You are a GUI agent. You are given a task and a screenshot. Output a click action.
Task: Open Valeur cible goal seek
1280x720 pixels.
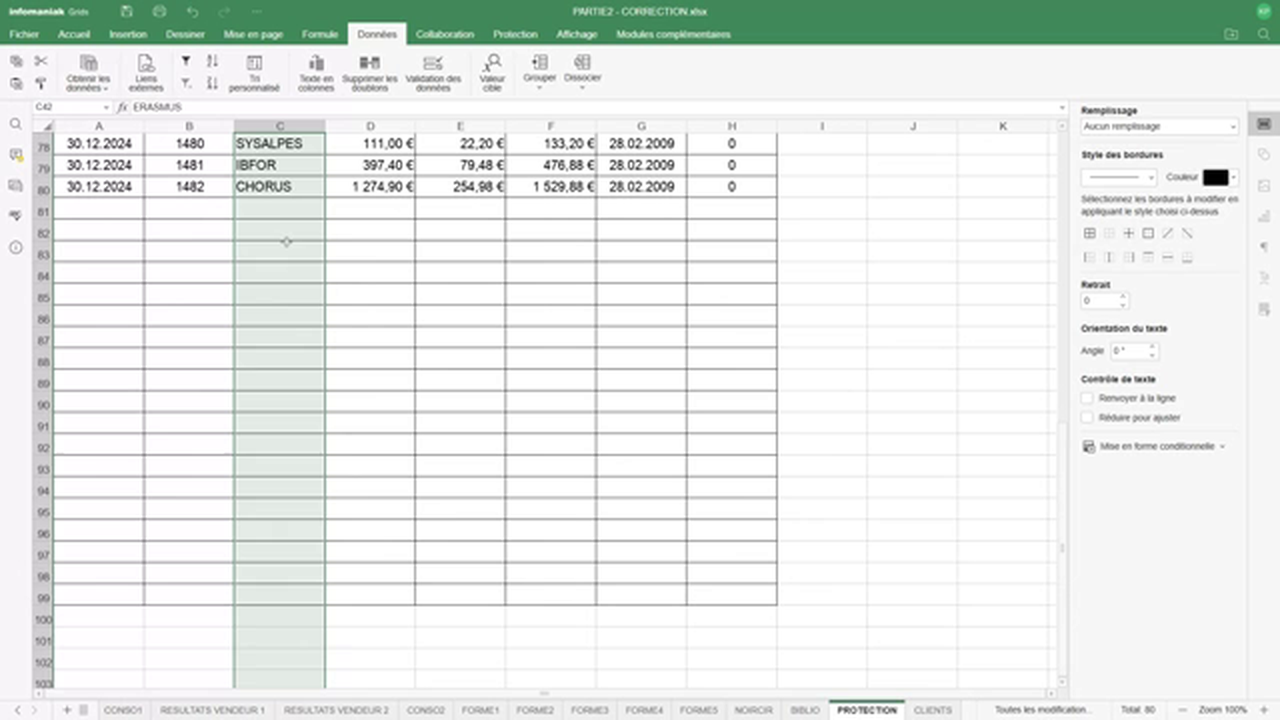(x=492, y=74)
